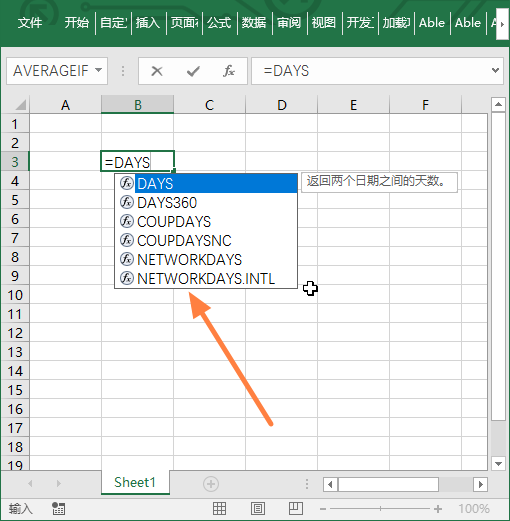Open Insert Function fx dialog
This screenshot has height=521, width=510.
click(229, 71)
